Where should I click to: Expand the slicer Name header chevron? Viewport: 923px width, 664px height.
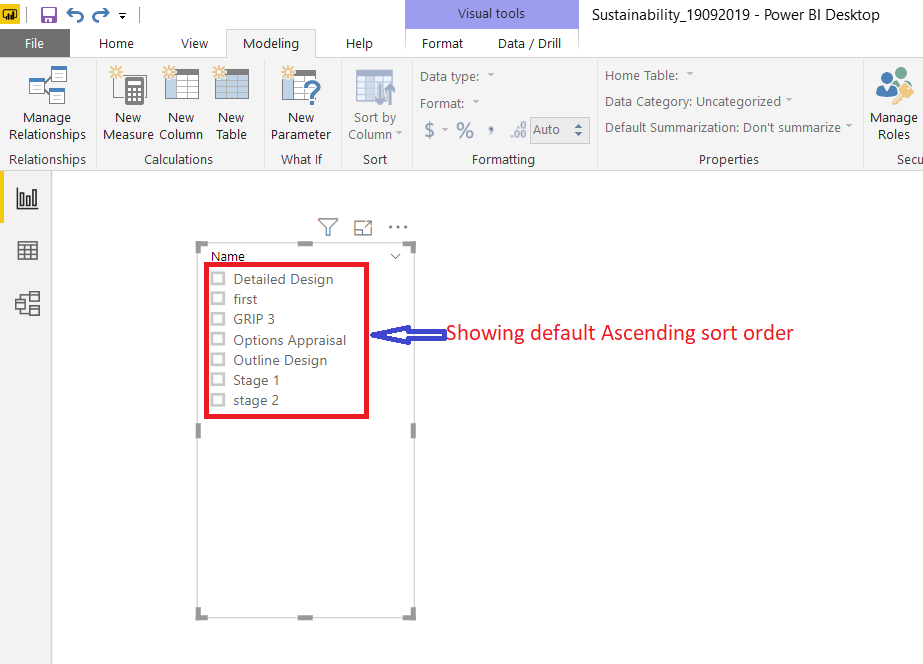click(396, 256)
